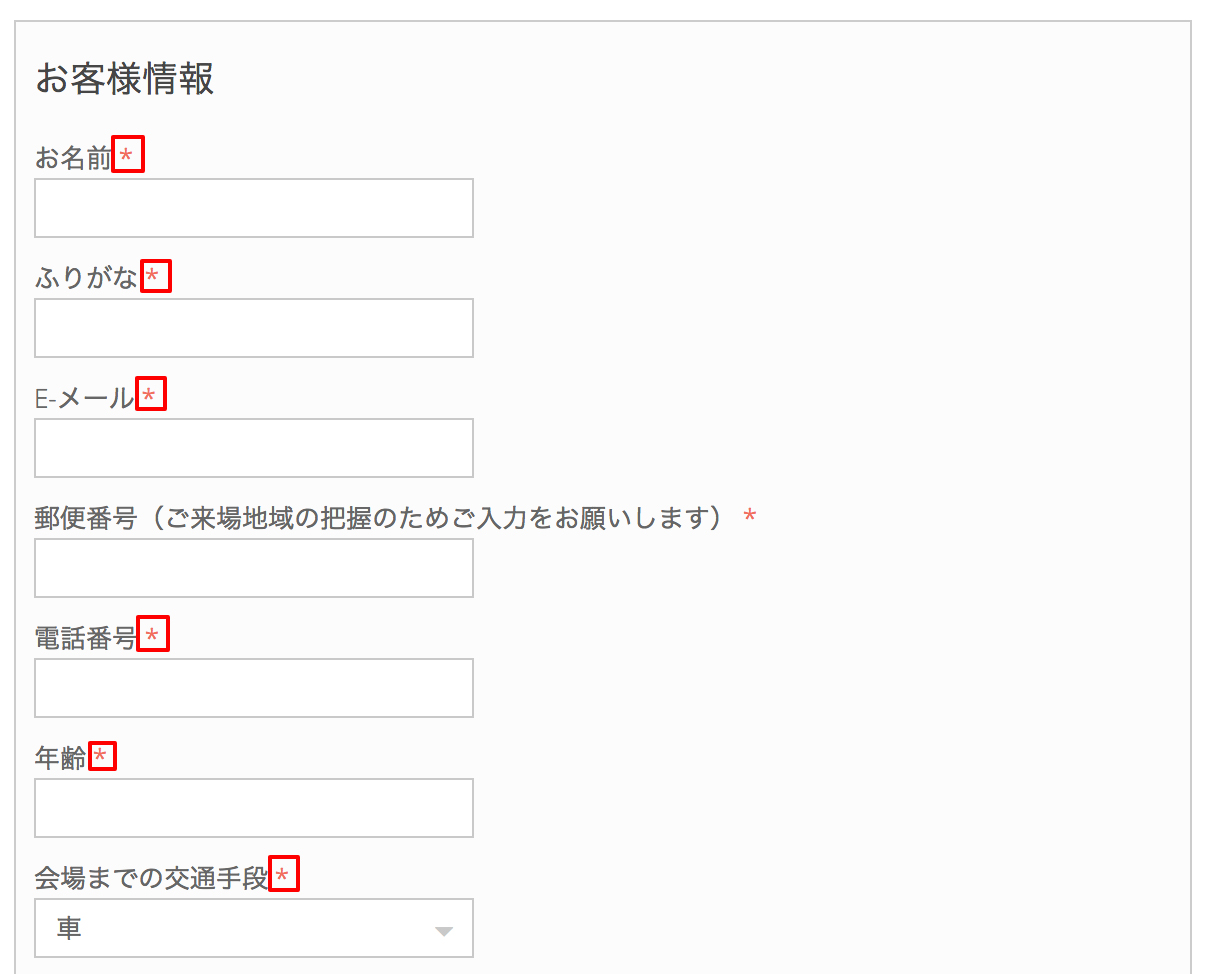Click the 電話番号 input box
The height and width of the screenshot is (974, 1222).
click(x=254, y=688)
